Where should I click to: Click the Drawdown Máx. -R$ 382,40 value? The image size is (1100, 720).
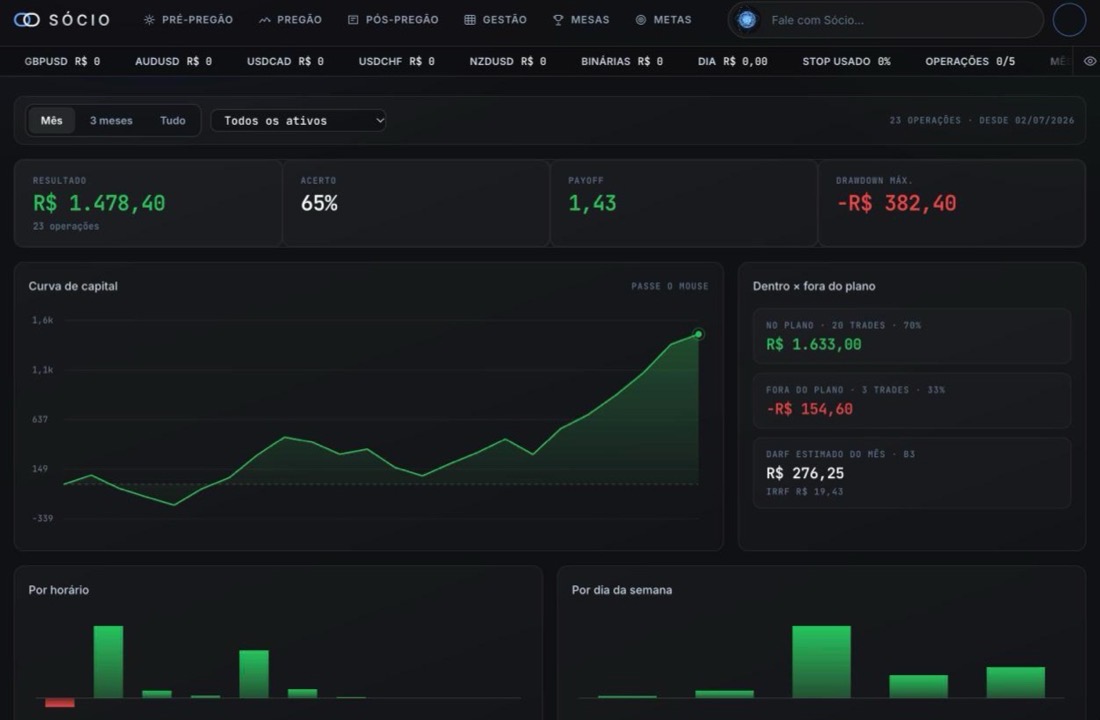tap(896, 204)
